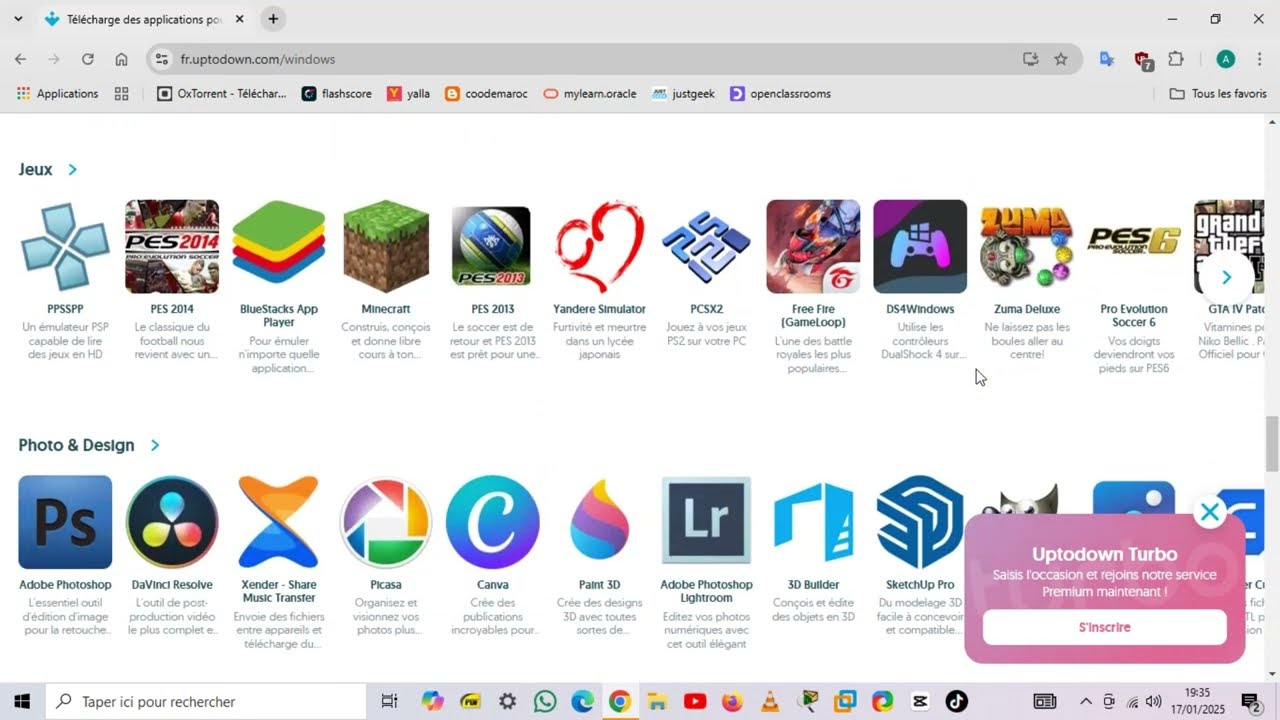Select the Yandere Simulator heart icon
Image resolution: width=1280 pixels, height=720 pixels.
[599, 247]
